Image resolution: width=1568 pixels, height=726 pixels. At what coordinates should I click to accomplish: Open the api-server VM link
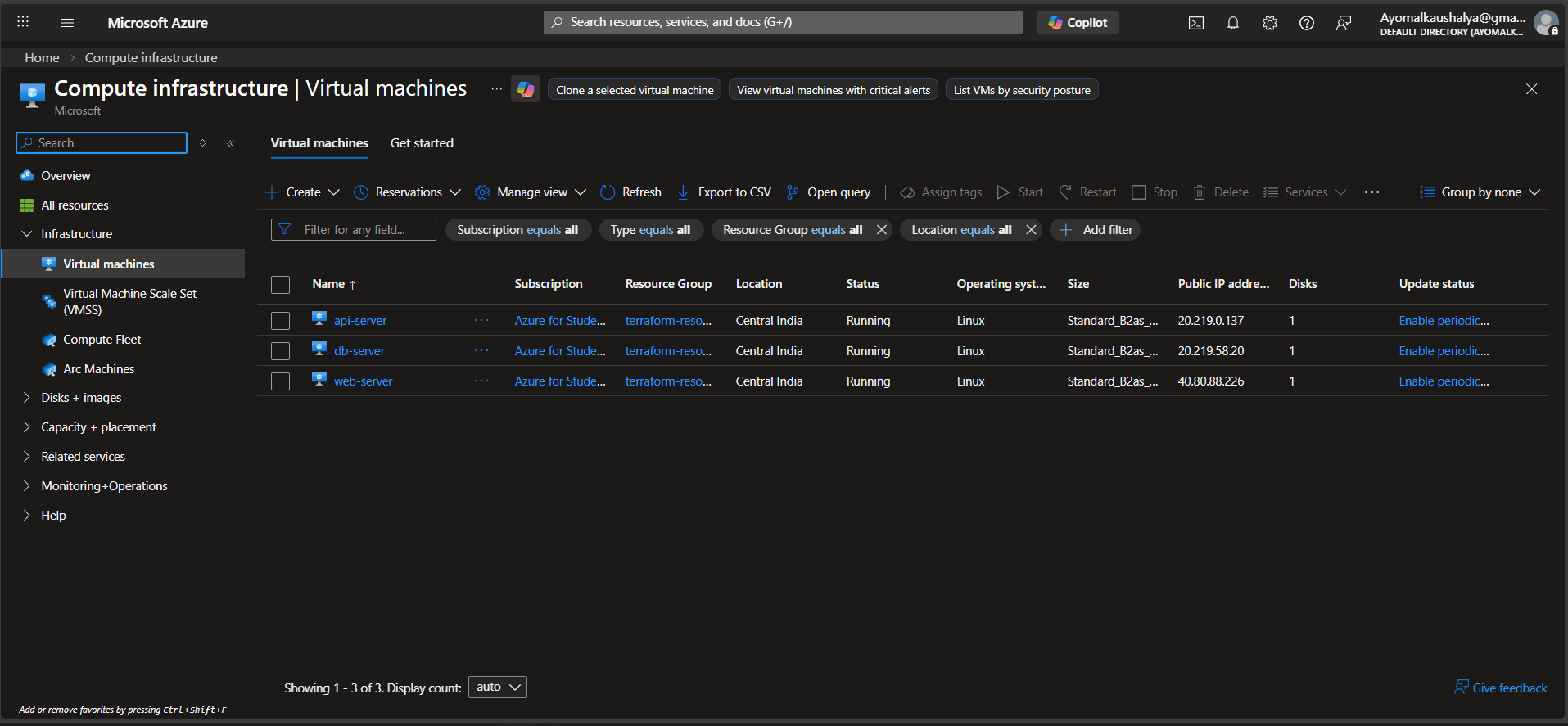coord(360,321)
